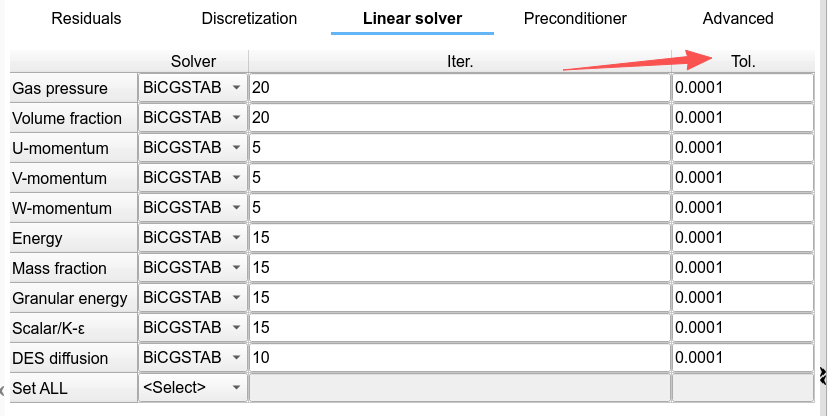Open the DES diffusion solver dropdown
This screenshot has width=829, height=416.
193,358
